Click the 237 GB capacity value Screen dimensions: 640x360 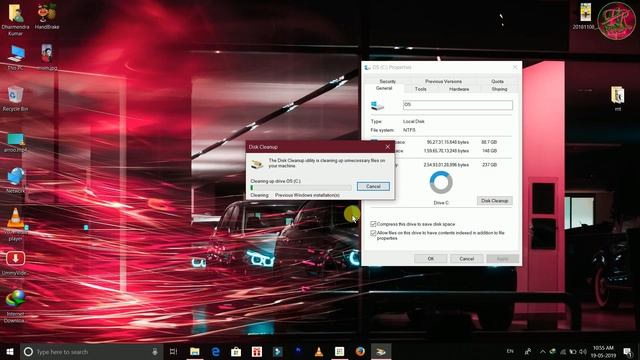[x=489, y=165]
